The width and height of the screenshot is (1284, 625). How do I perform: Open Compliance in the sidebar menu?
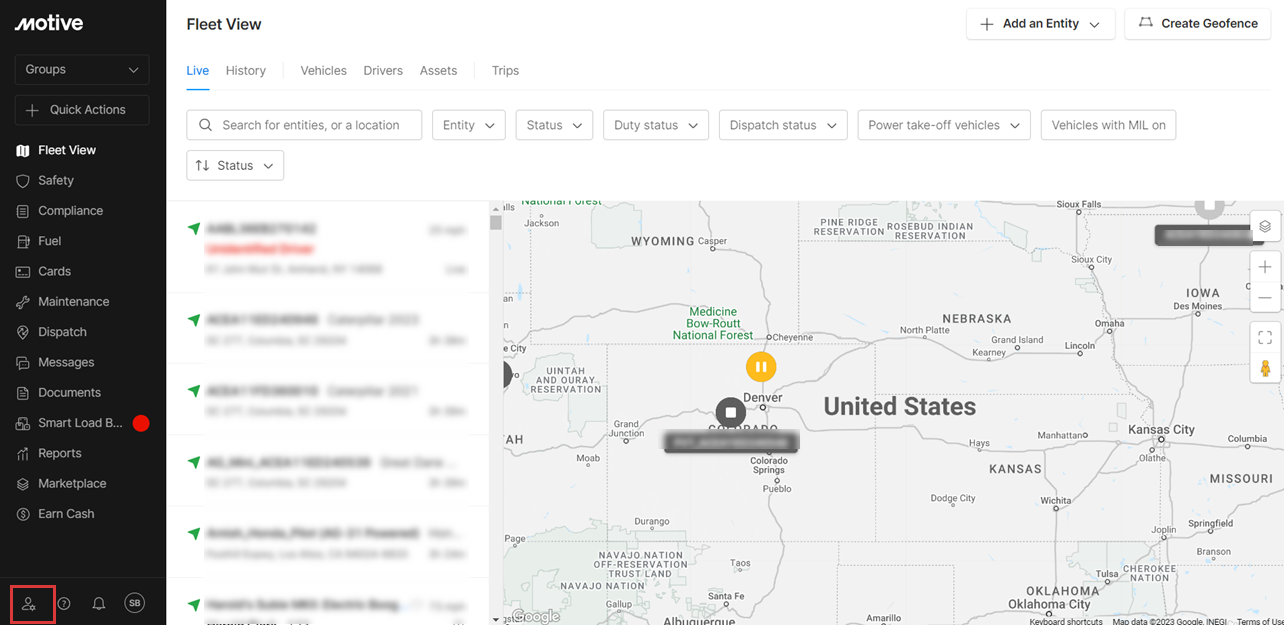[x=70, y=211]
